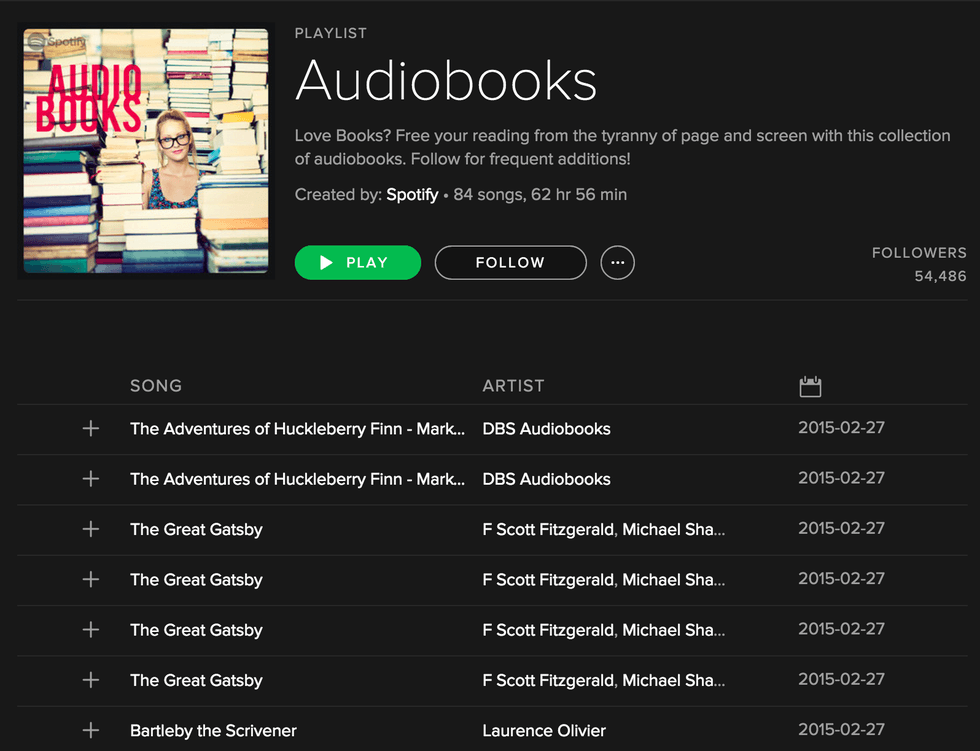
Task: Sort tracks by the ARTIST column header
Action: (x=513, y=386)
